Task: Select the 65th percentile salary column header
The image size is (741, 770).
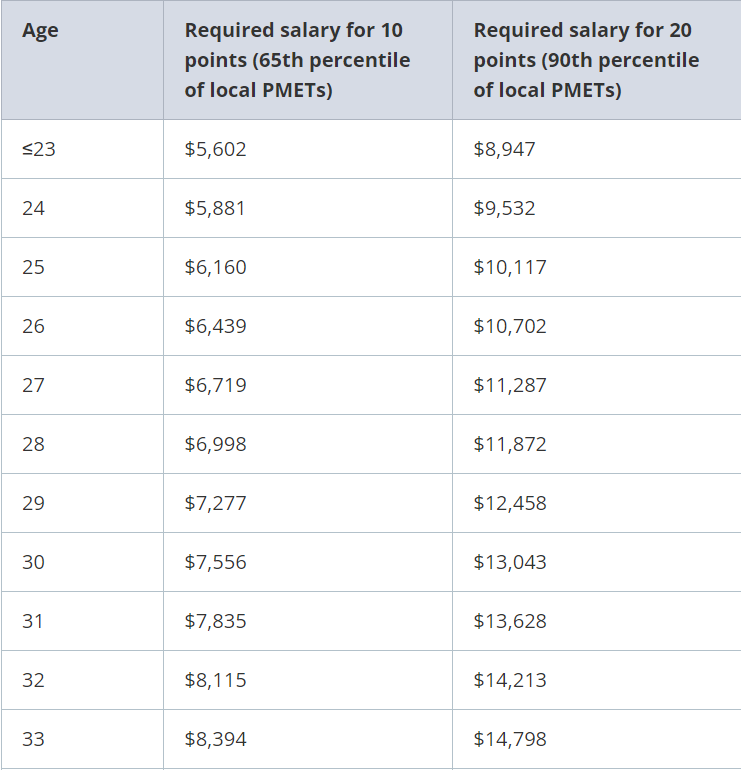Action: tap(308, 60)
